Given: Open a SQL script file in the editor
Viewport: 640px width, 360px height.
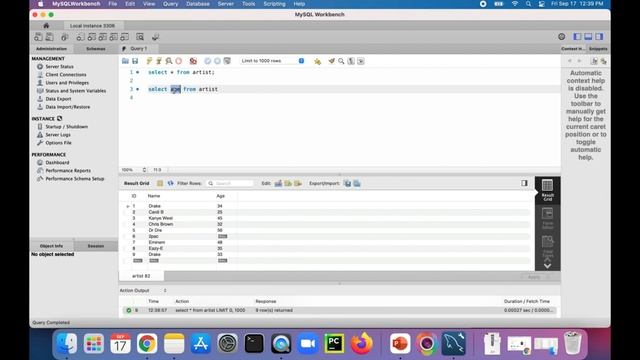Looking at the screenshot, I should [x=125, y=61].
